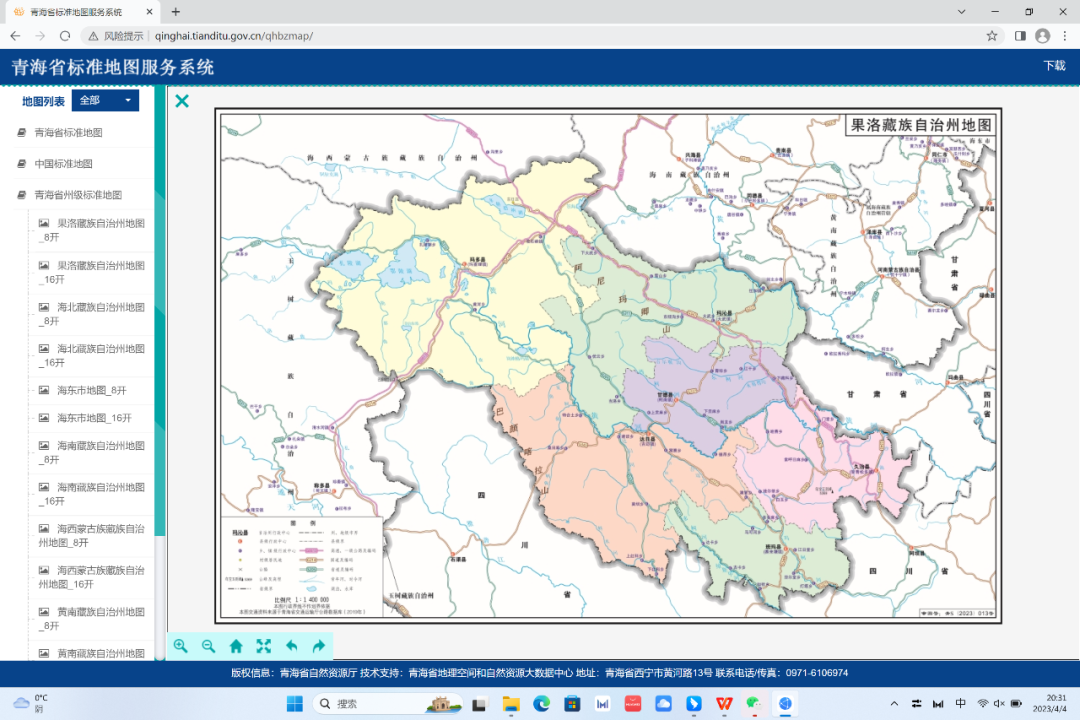Open File Explorer from taskbar
Viewport: 1080px width, 720px height.
pyautogui.click(x=511, y=703)
